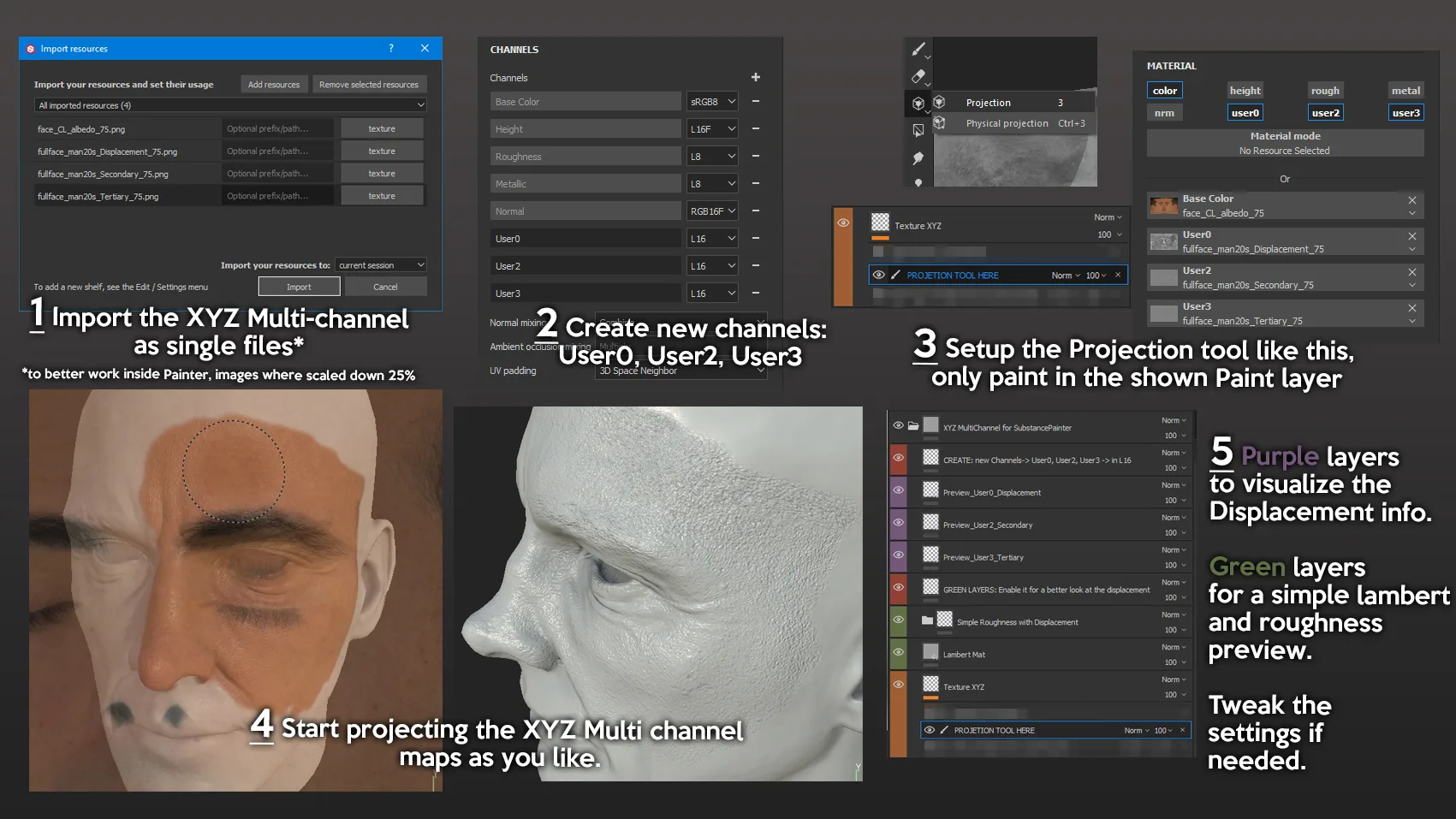Click the face_CL_albedo_75 thumbnail
Viewport: 1456px width, 819px height.
[x=1163, y=205]
